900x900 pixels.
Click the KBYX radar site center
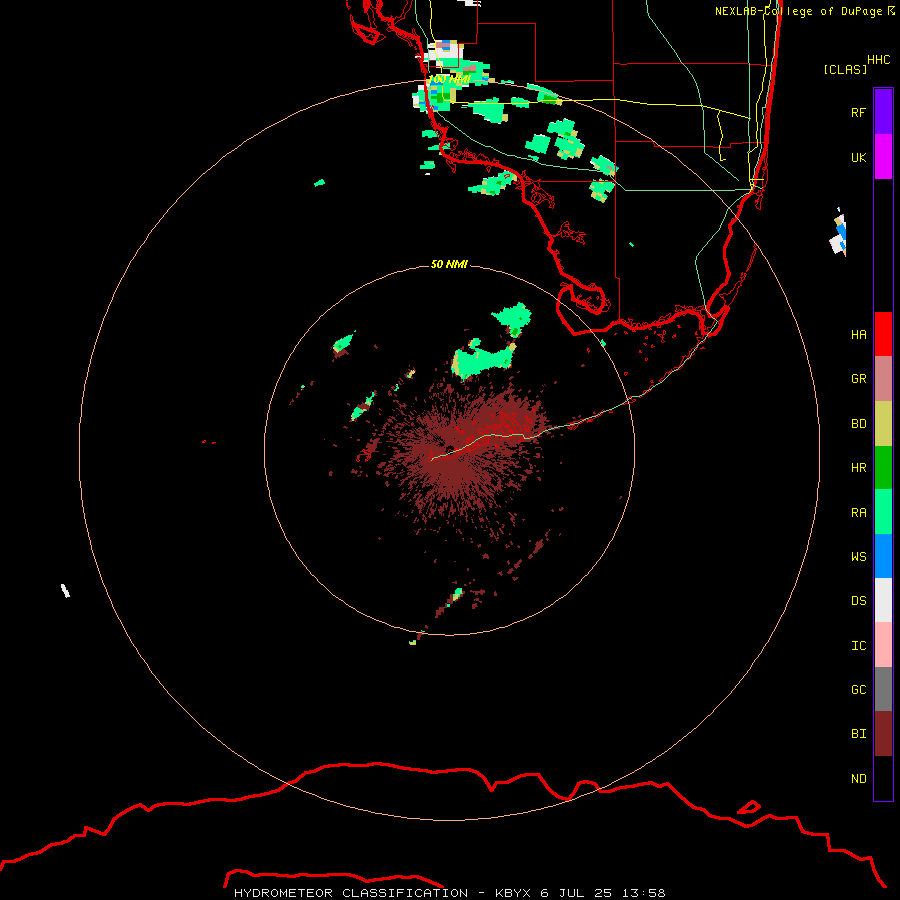[449, 449]
